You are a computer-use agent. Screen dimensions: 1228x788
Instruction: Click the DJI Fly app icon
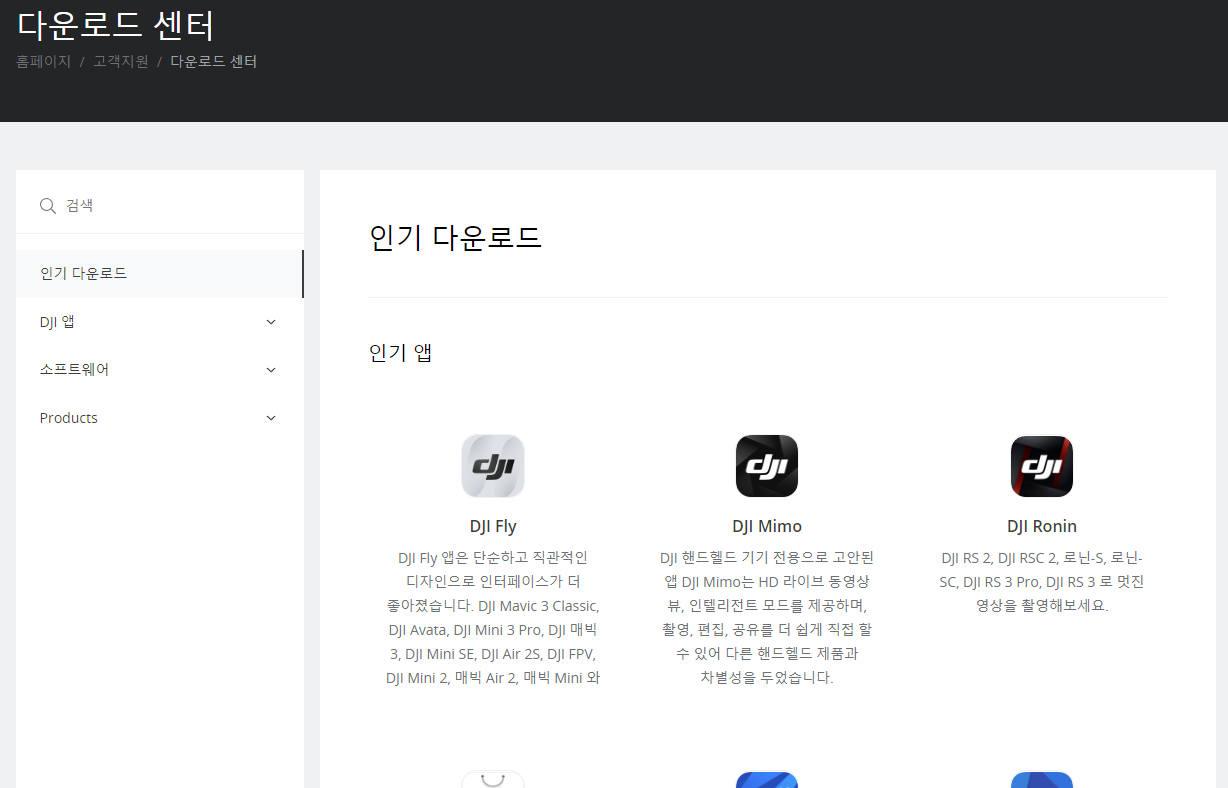[493, 466]
